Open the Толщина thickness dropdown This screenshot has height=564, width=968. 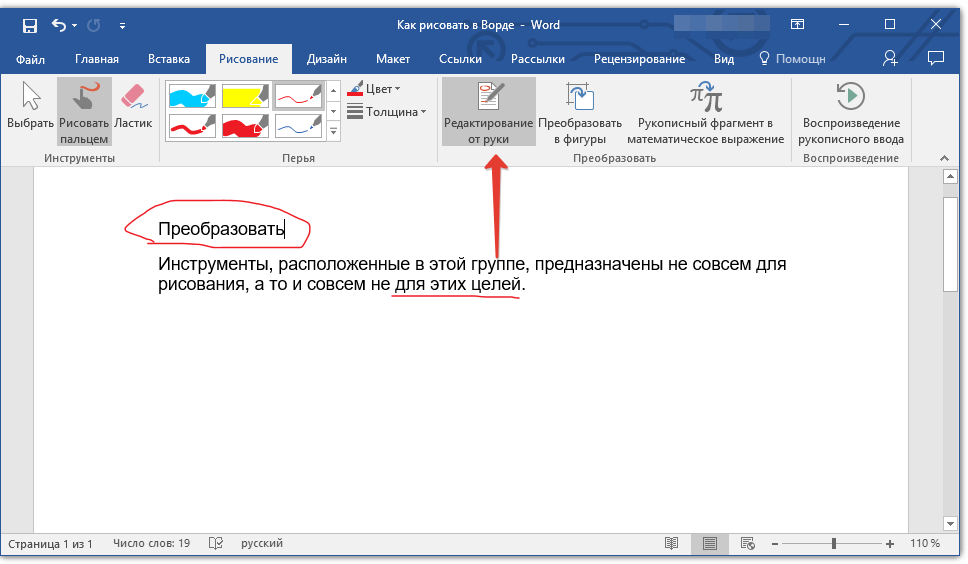(x=387, y=112)
